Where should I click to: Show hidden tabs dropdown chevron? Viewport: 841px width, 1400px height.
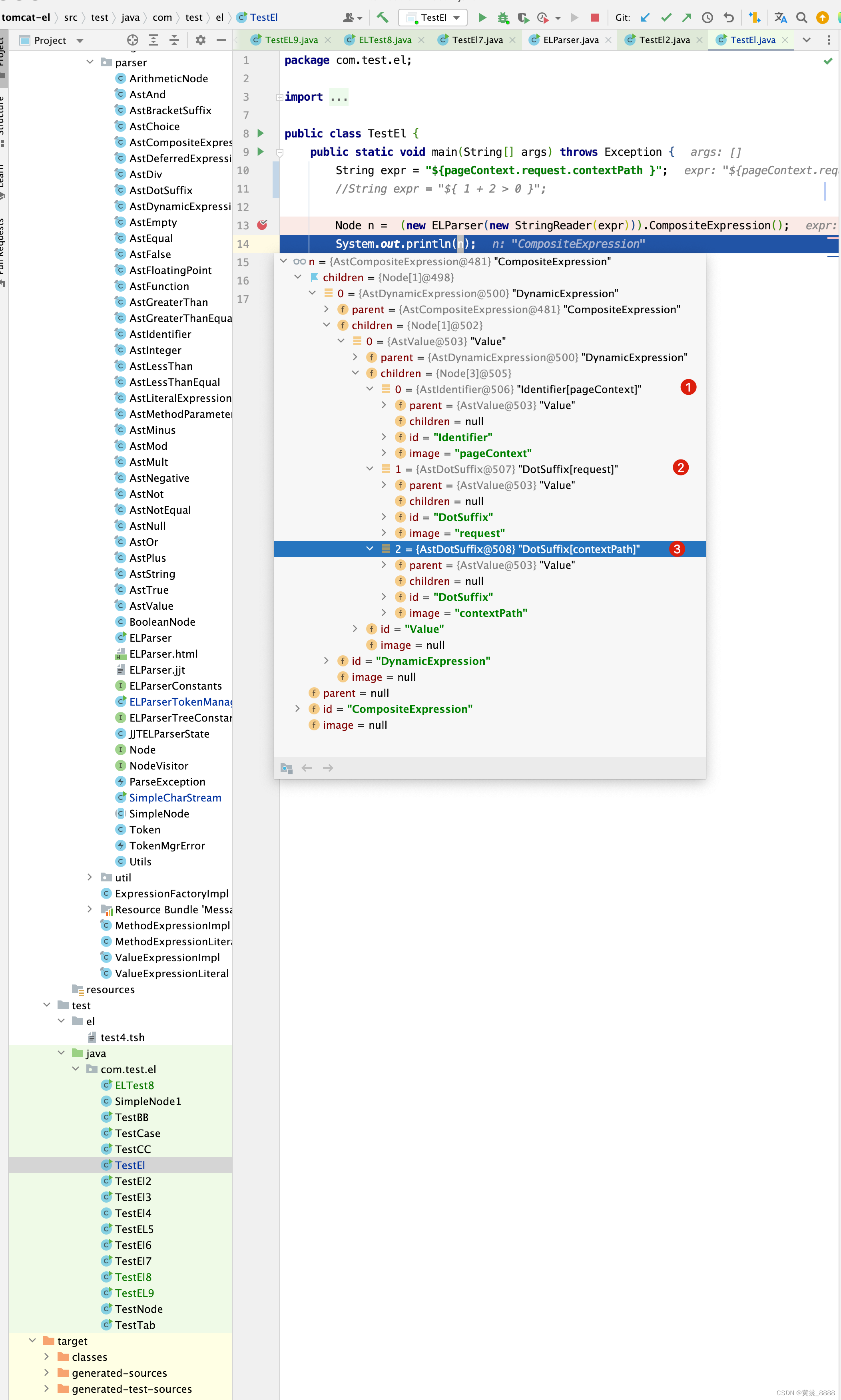point(807,40)
